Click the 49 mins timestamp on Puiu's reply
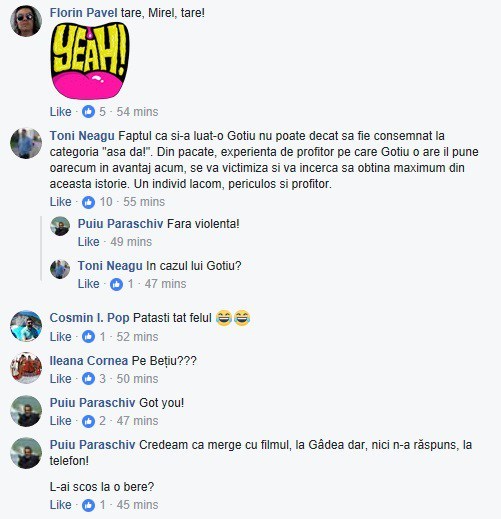 [x=131, y=242]
